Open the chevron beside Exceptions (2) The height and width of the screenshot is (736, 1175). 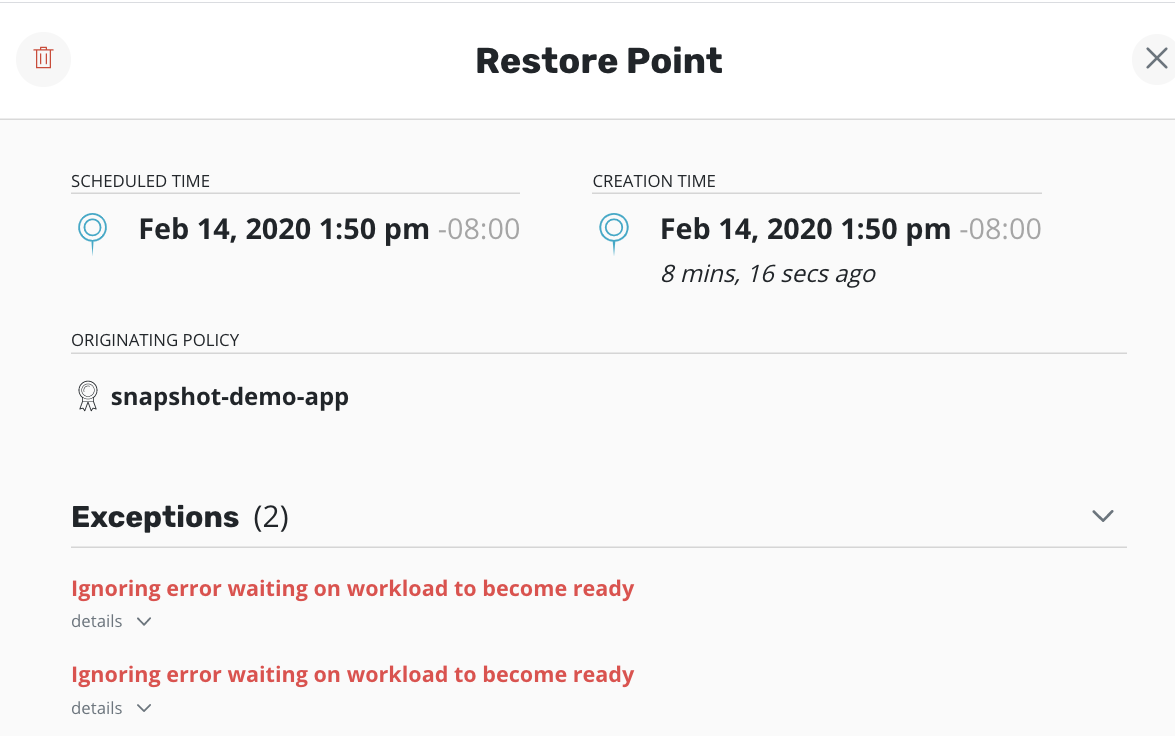[1102, 516]
